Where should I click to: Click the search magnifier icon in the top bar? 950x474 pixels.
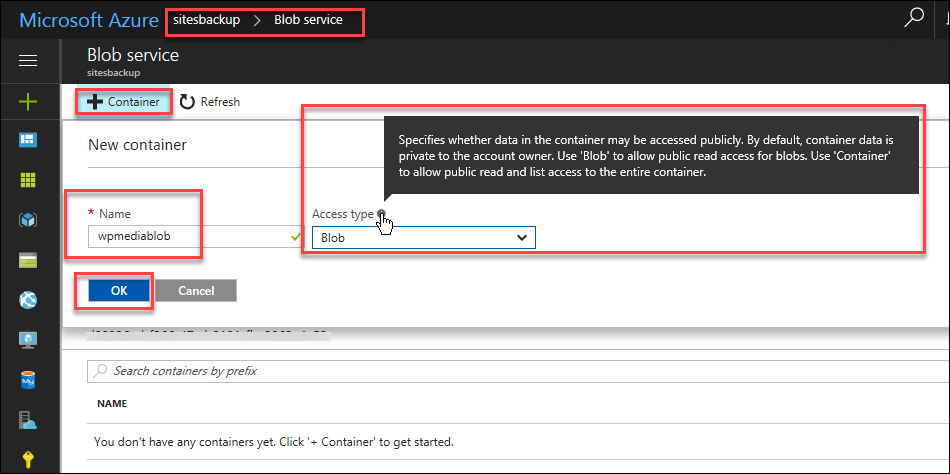pos(913,19)
